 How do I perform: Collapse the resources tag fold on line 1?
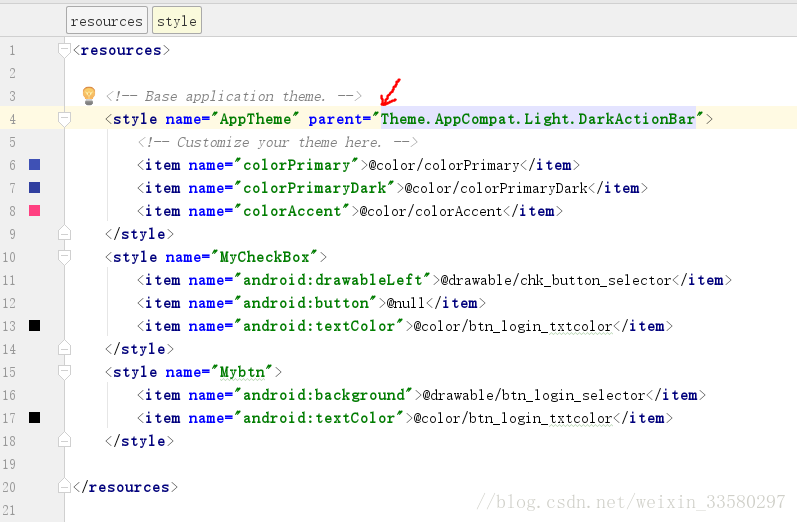click(64, 50)
